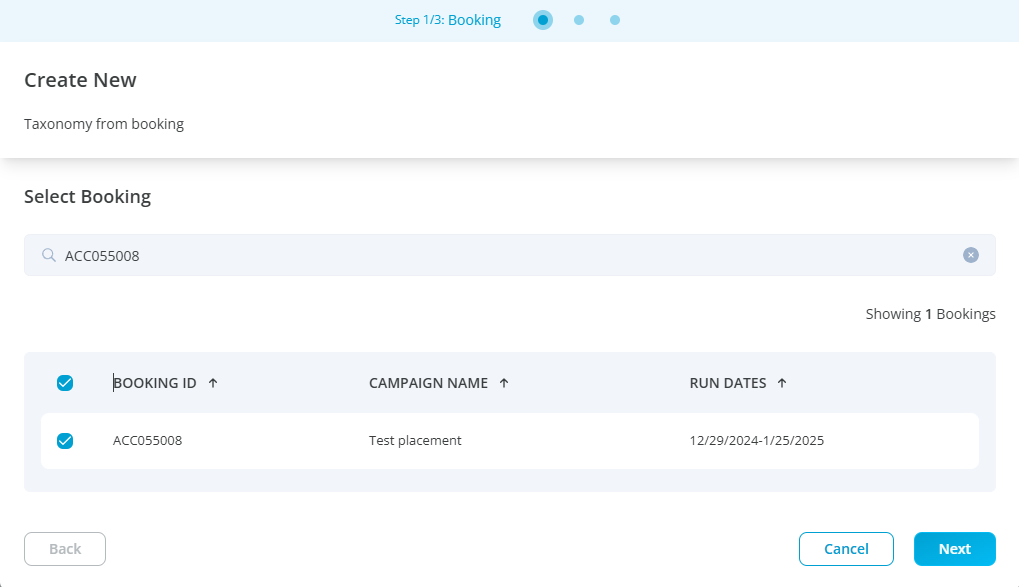Click sort arrow next to Run Dates
Image resolution: width=1019 pixels, height=587 pixels.
pos(782,383)
